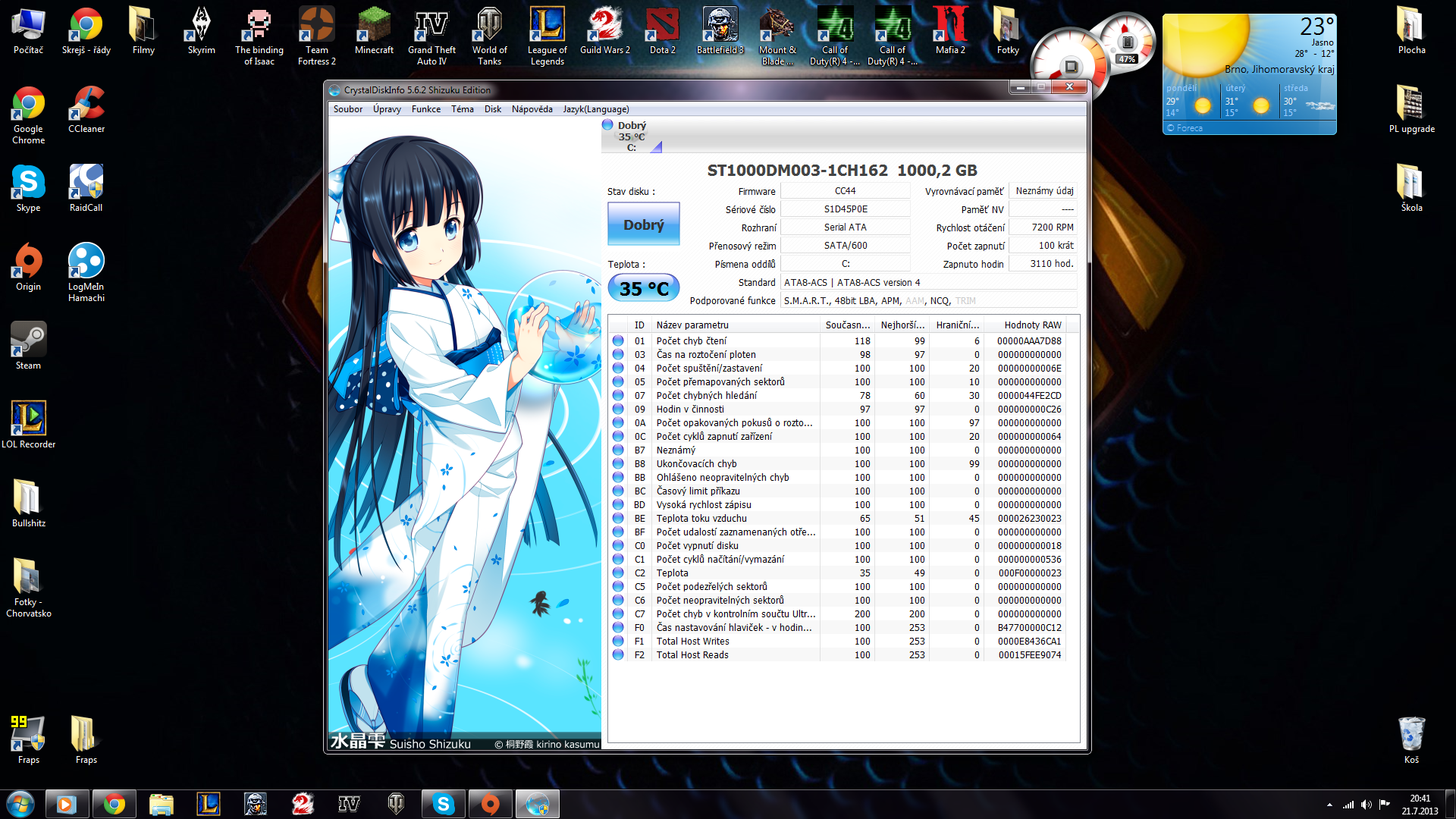The image size is (1456, 819).
Task: Launch Minecraft from the desktop
Action: 374,31
